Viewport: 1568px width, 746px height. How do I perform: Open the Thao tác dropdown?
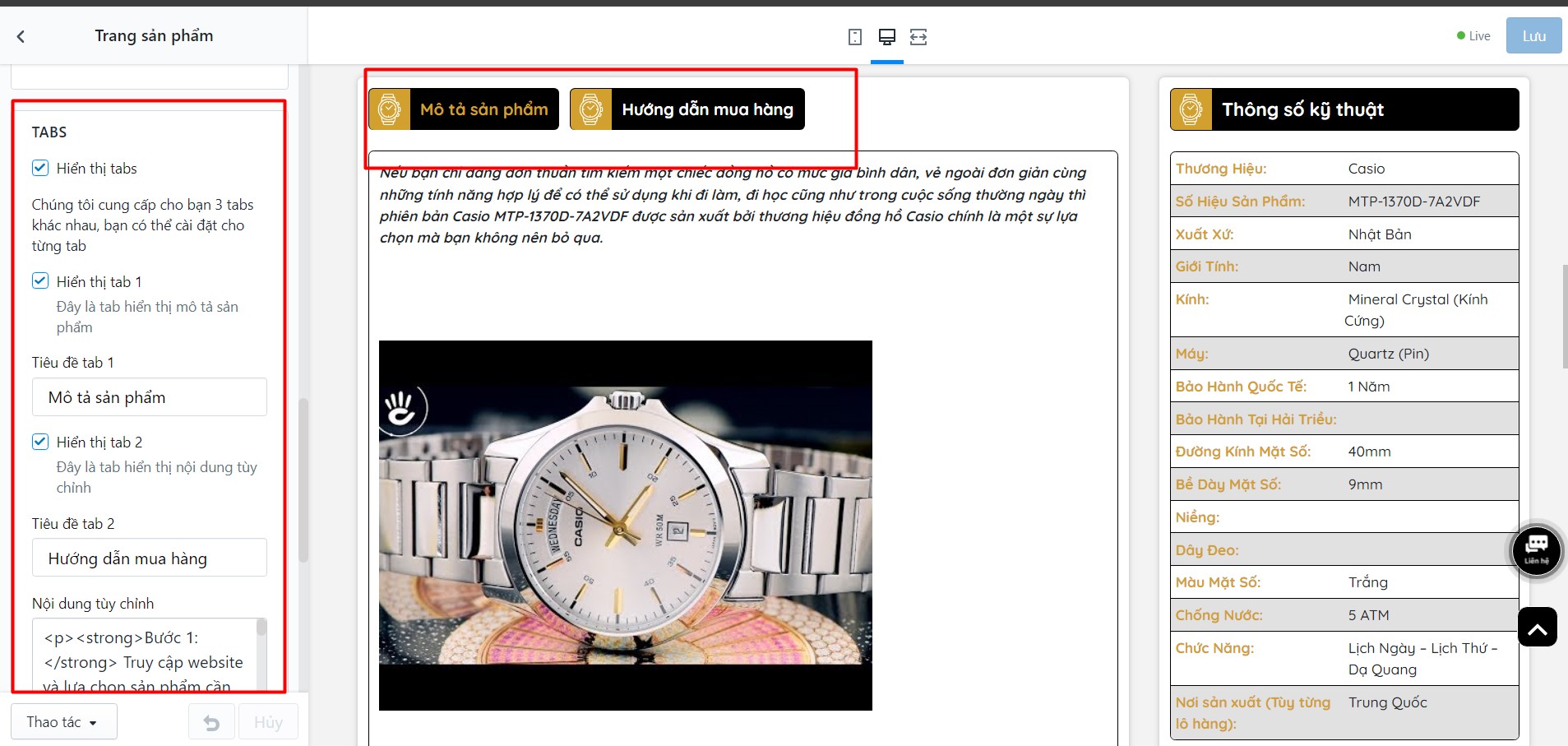click(63, 722)
